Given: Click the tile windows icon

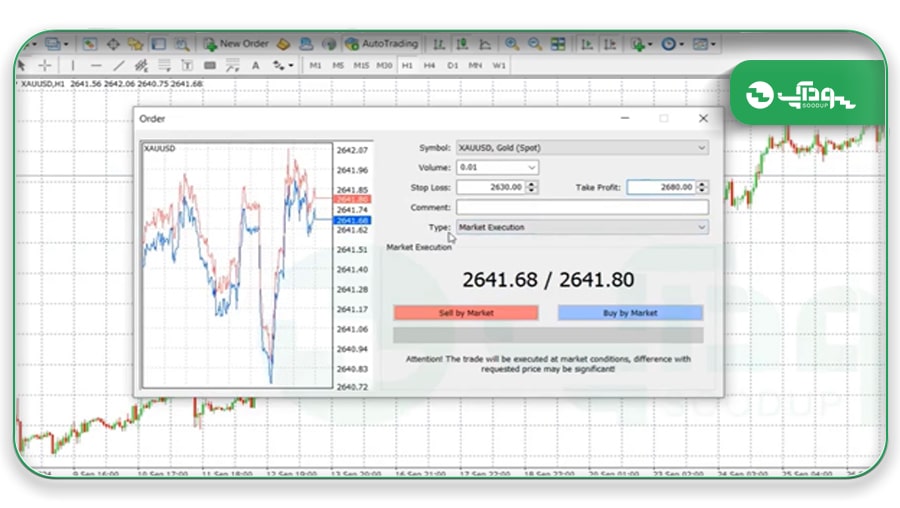Looking at the screenshot, I should pos(558,44).
